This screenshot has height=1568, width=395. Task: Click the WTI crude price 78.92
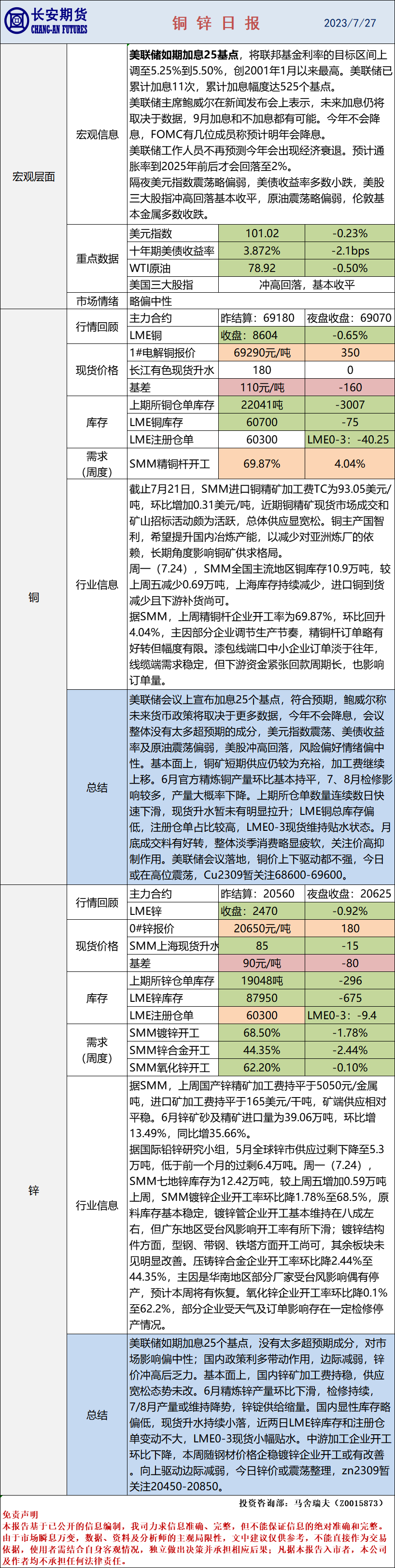262,268
